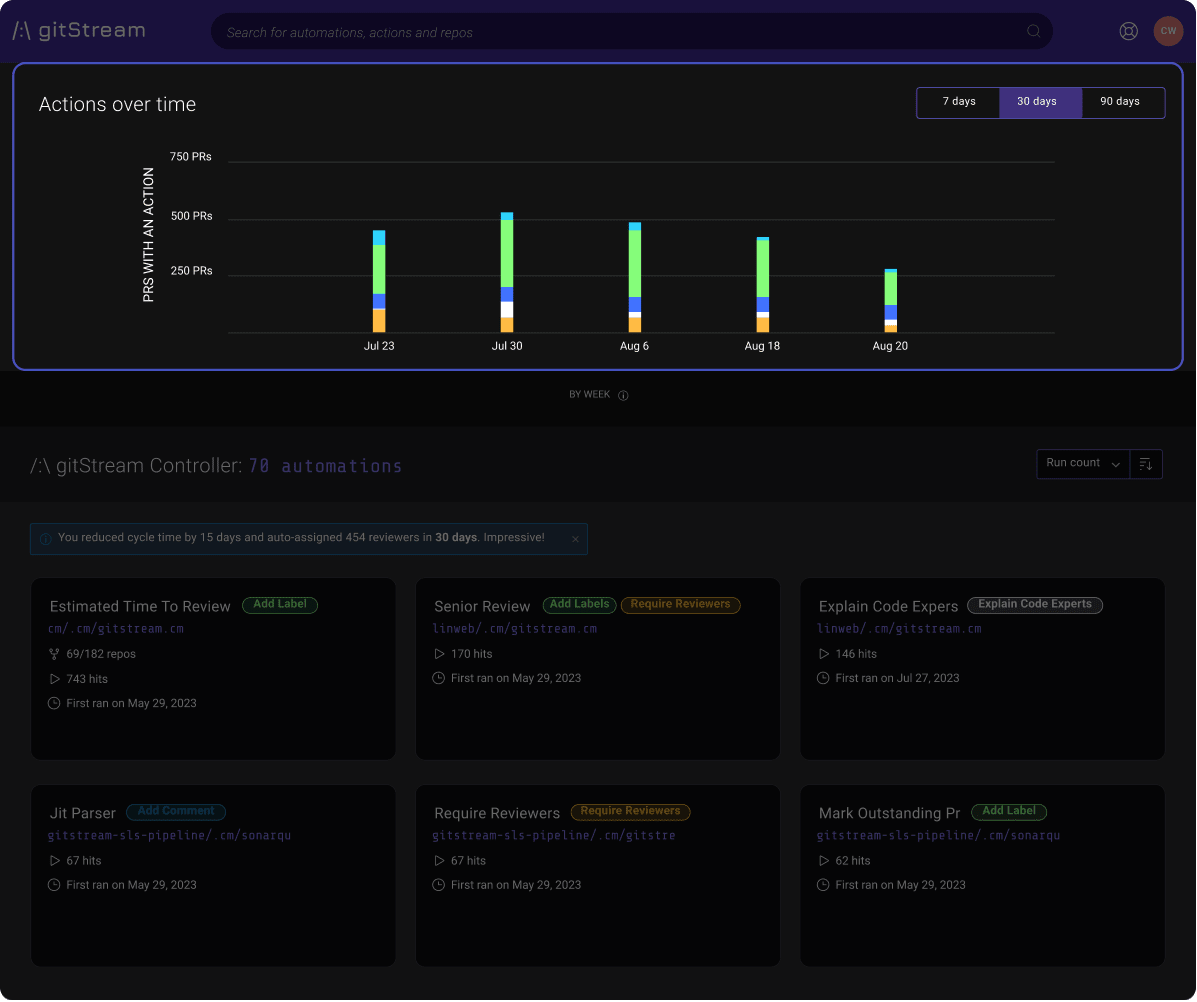Click the clock icon on Jit Parser card

click(x=52, y=884)
